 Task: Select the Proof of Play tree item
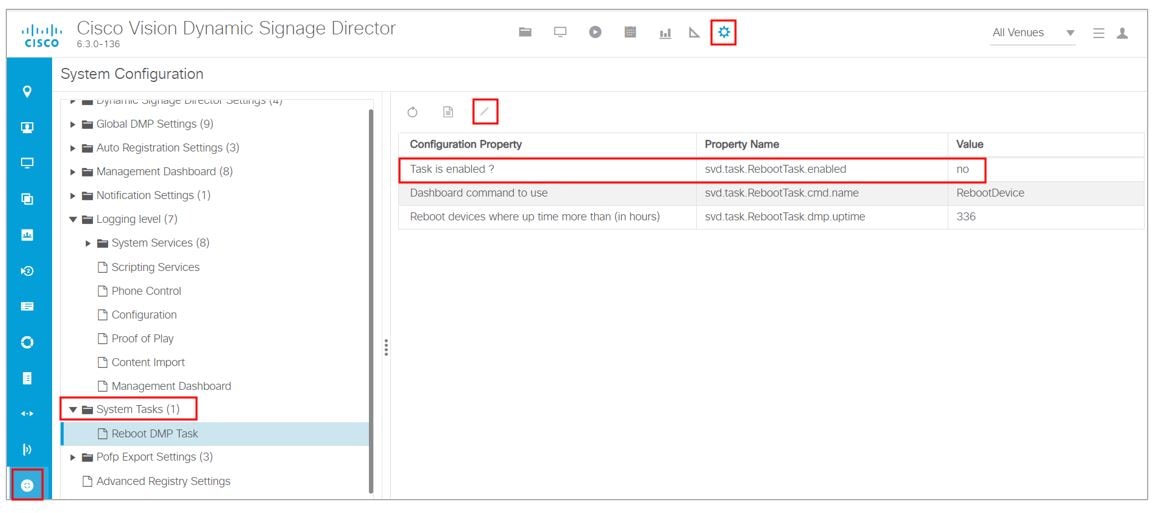tap(142, 338)
